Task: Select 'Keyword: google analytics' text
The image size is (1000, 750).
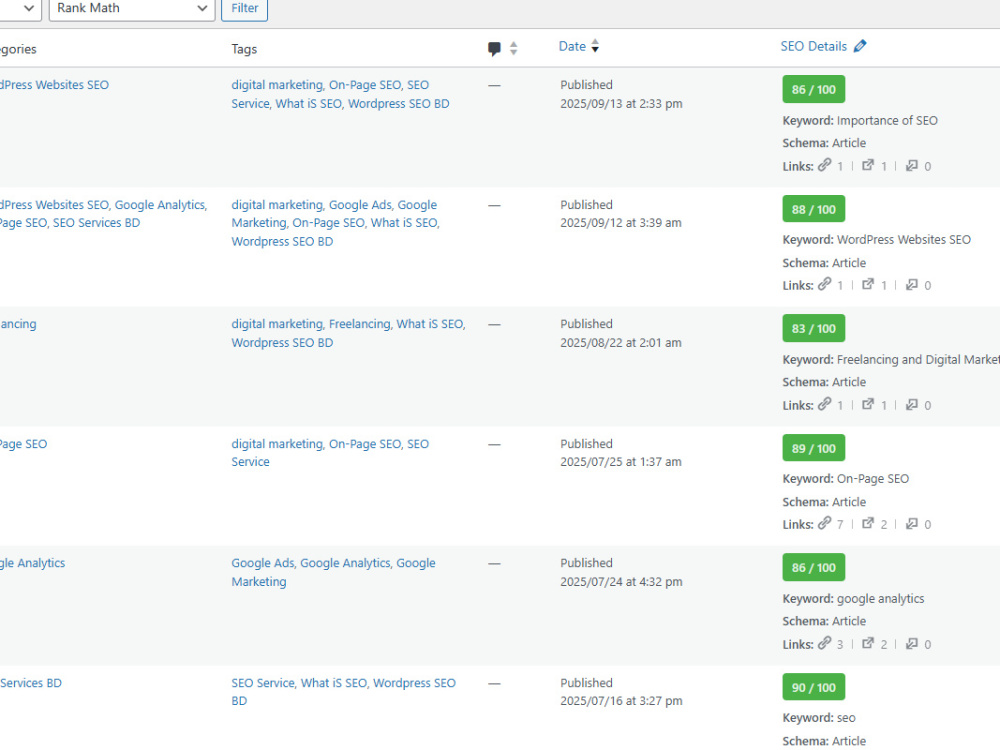Action: [853, 599]
